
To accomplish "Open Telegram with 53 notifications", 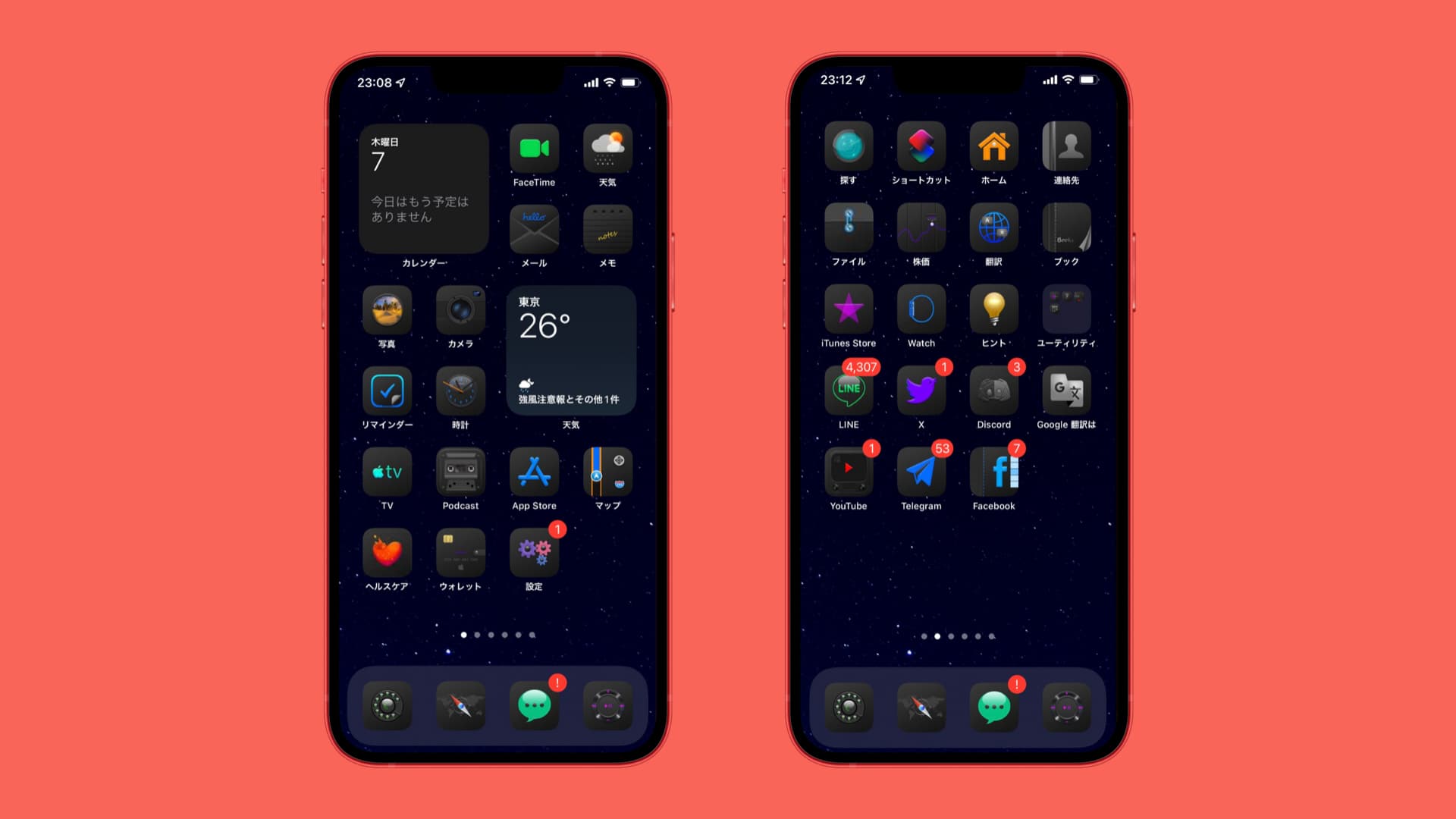I will tap(920, 474).
